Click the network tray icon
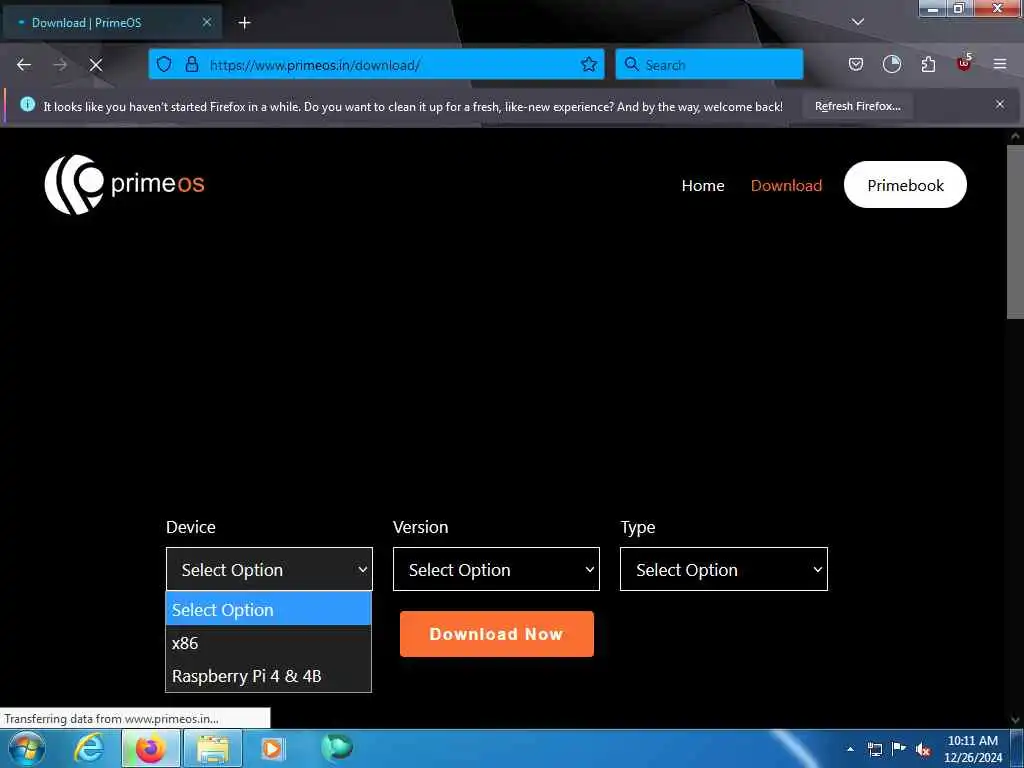The width and height of the screenshot is (1024, 768). coord(874,749)
